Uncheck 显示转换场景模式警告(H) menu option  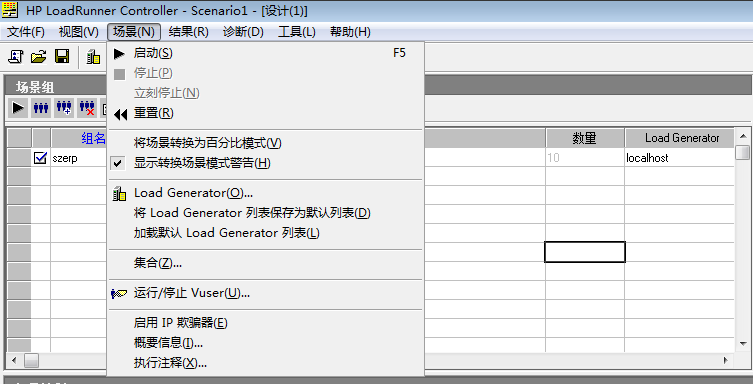click(x=266, y=163)
